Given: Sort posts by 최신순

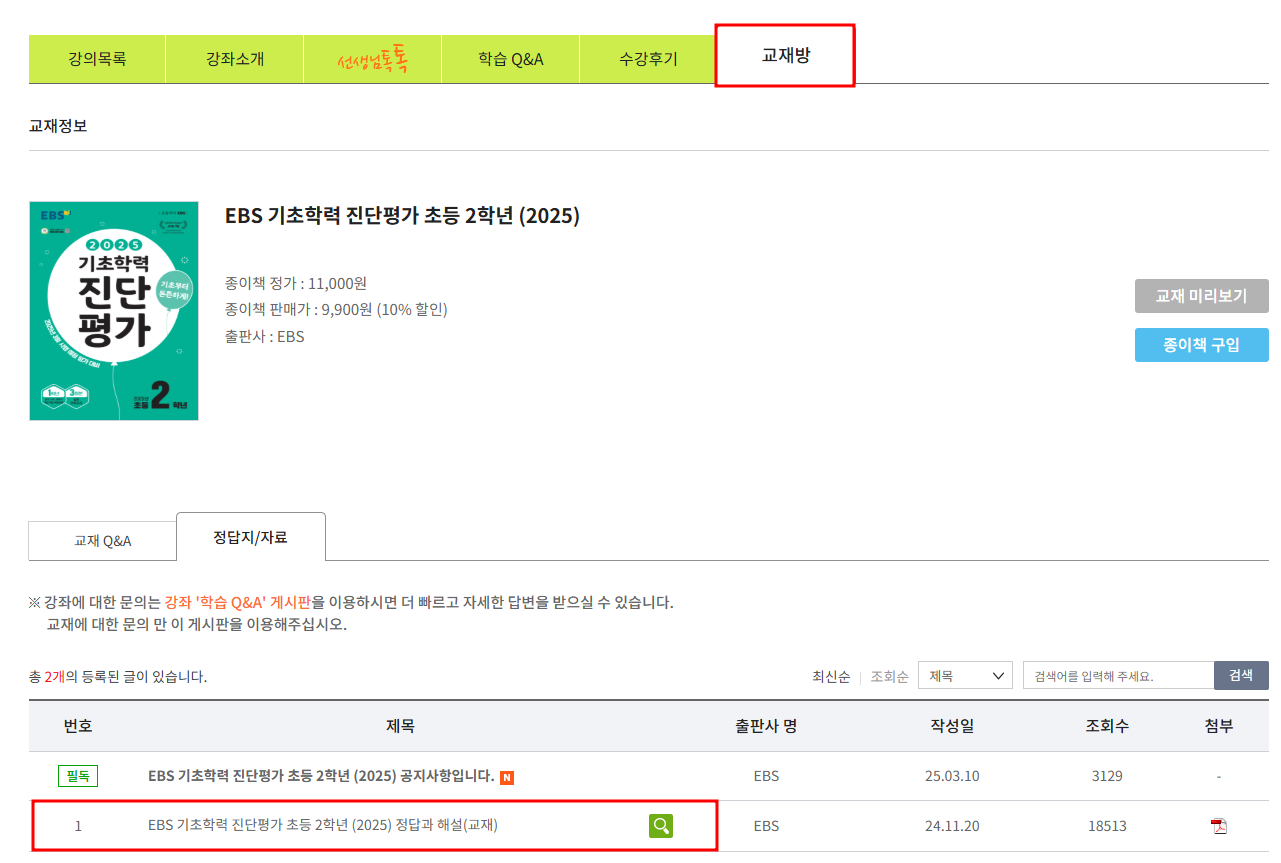Looking at the screenshot, I should [x=831, y=677].
